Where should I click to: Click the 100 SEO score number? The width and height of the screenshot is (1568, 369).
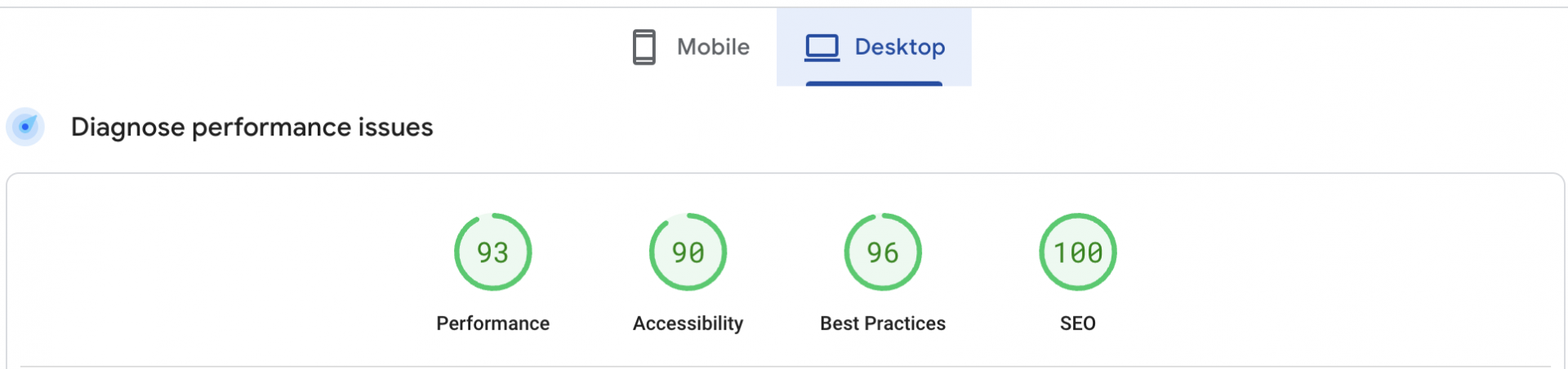(x=1078, y=253)
